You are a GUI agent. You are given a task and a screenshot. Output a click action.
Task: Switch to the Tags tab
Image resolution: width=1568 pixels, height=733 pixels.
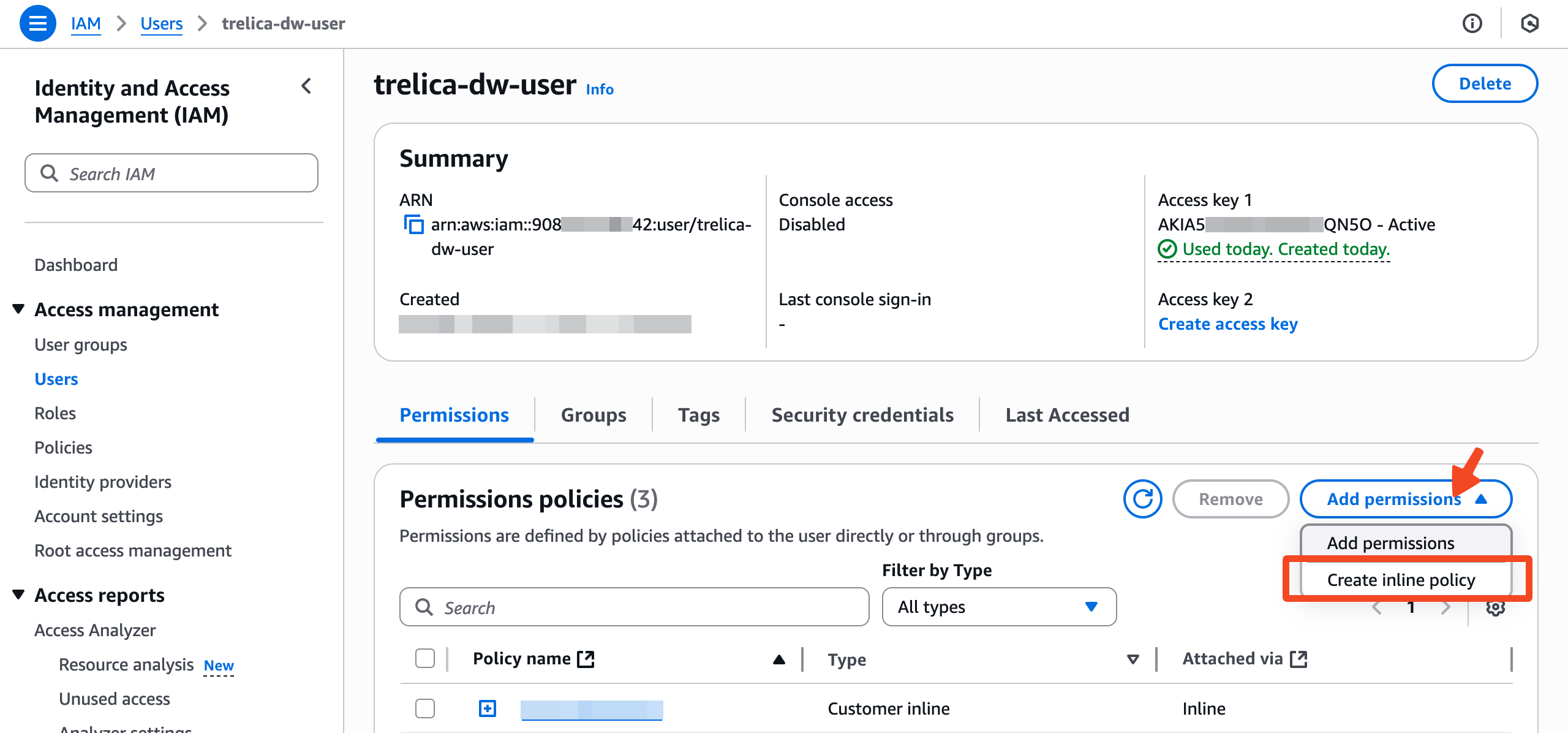pyautogui.click(x=699, y=415)
